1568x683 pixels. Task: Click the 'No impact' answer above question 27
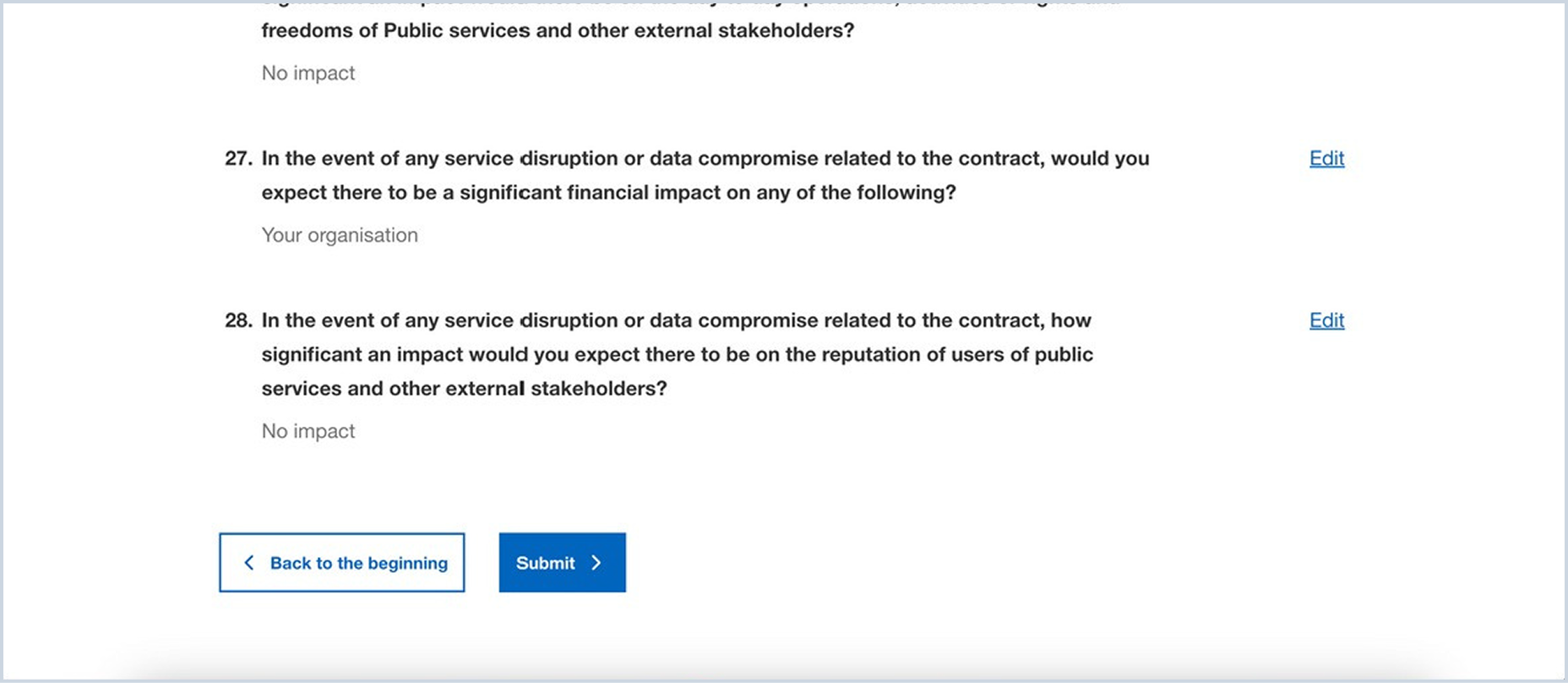(x=308, y=74)
